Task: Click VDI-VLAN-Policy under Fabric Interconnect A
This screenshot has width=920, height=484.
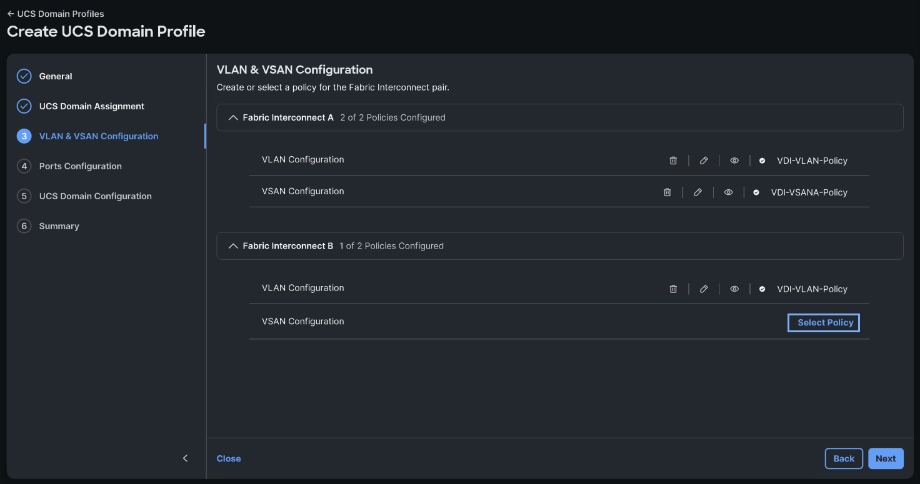Action: click(812, 161)
